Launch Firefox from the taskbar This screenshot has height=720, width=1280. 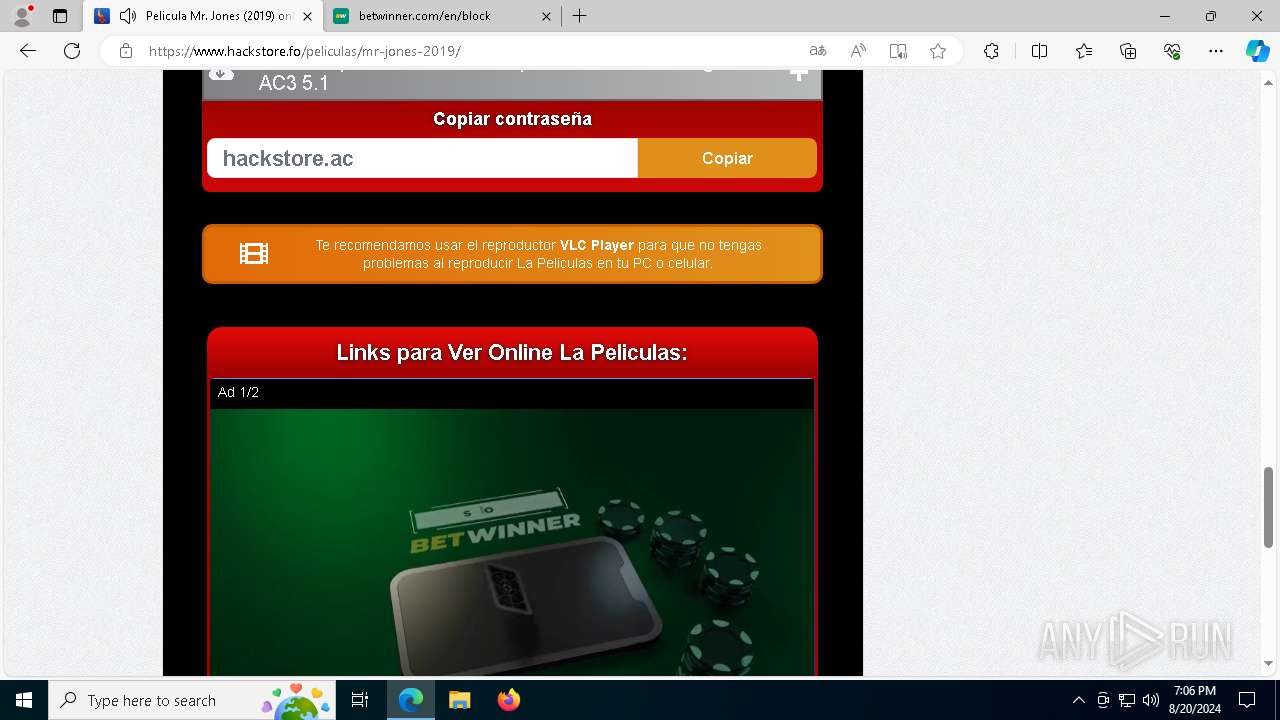coord(508,700)
